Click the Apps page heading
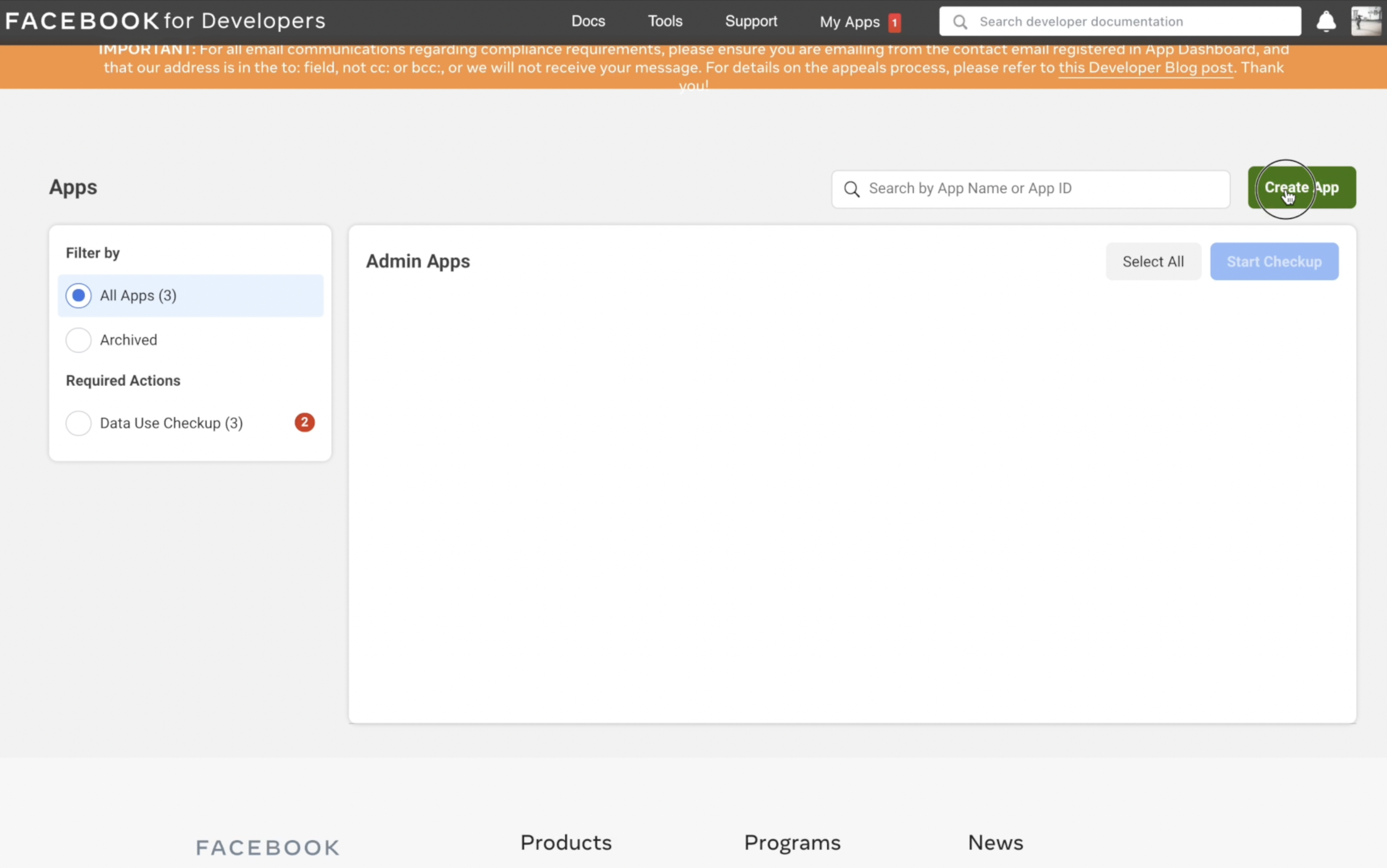The width and height of the screenshot is (1387, 868). click(73, 187)
